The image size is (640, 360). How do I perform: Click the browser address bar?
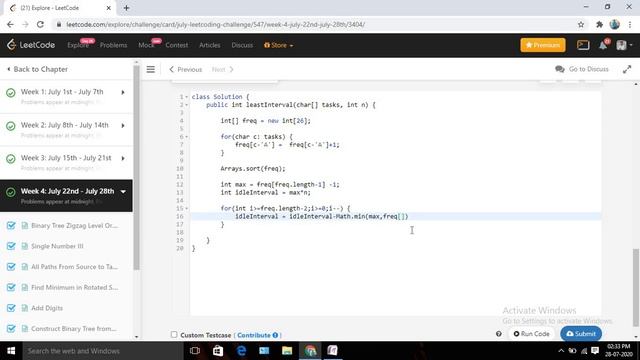click(314, 24)
